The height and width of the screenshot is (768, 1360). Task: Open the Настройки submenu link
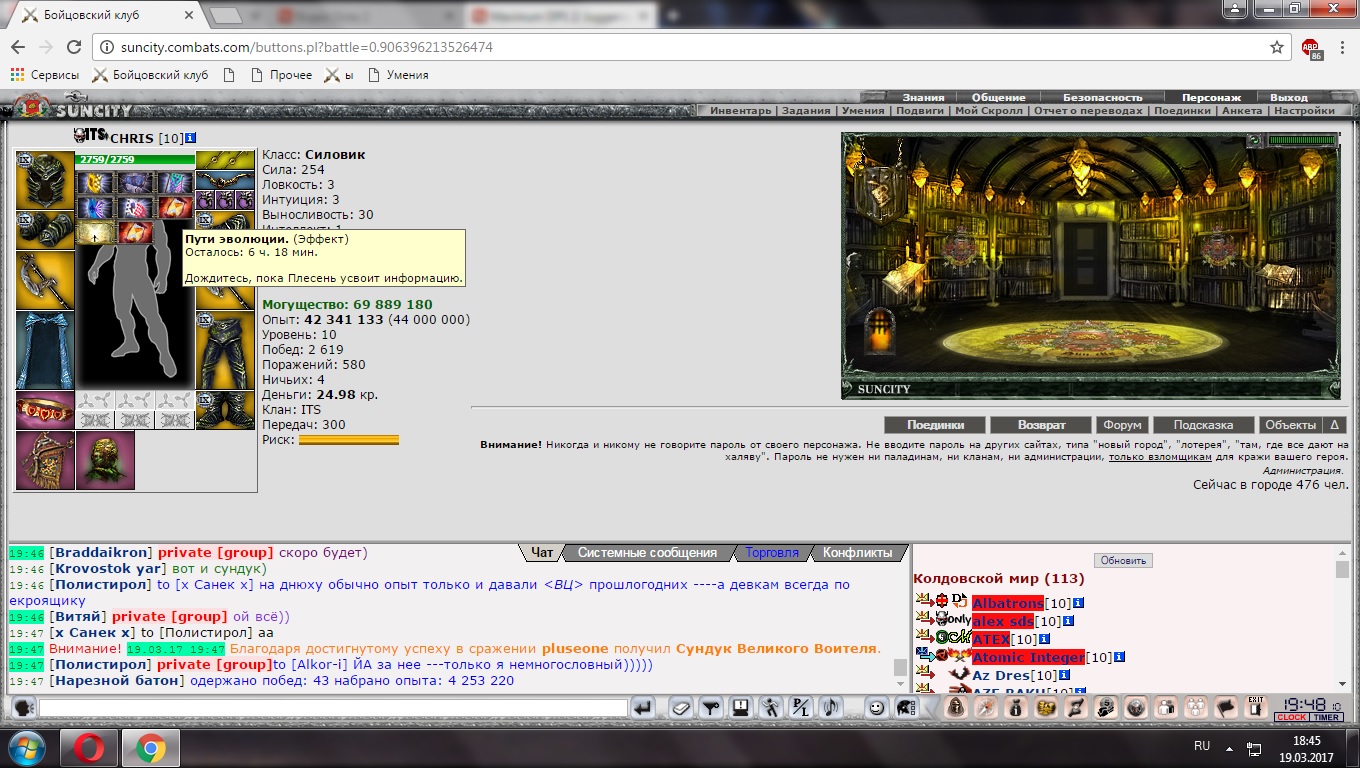(1304, 111)
